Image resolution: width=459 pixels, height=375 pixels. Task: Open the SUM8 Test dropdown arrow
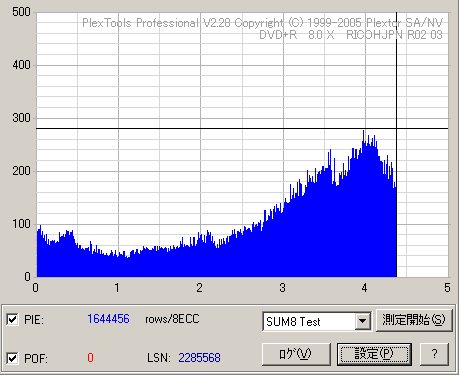(362, 321)
